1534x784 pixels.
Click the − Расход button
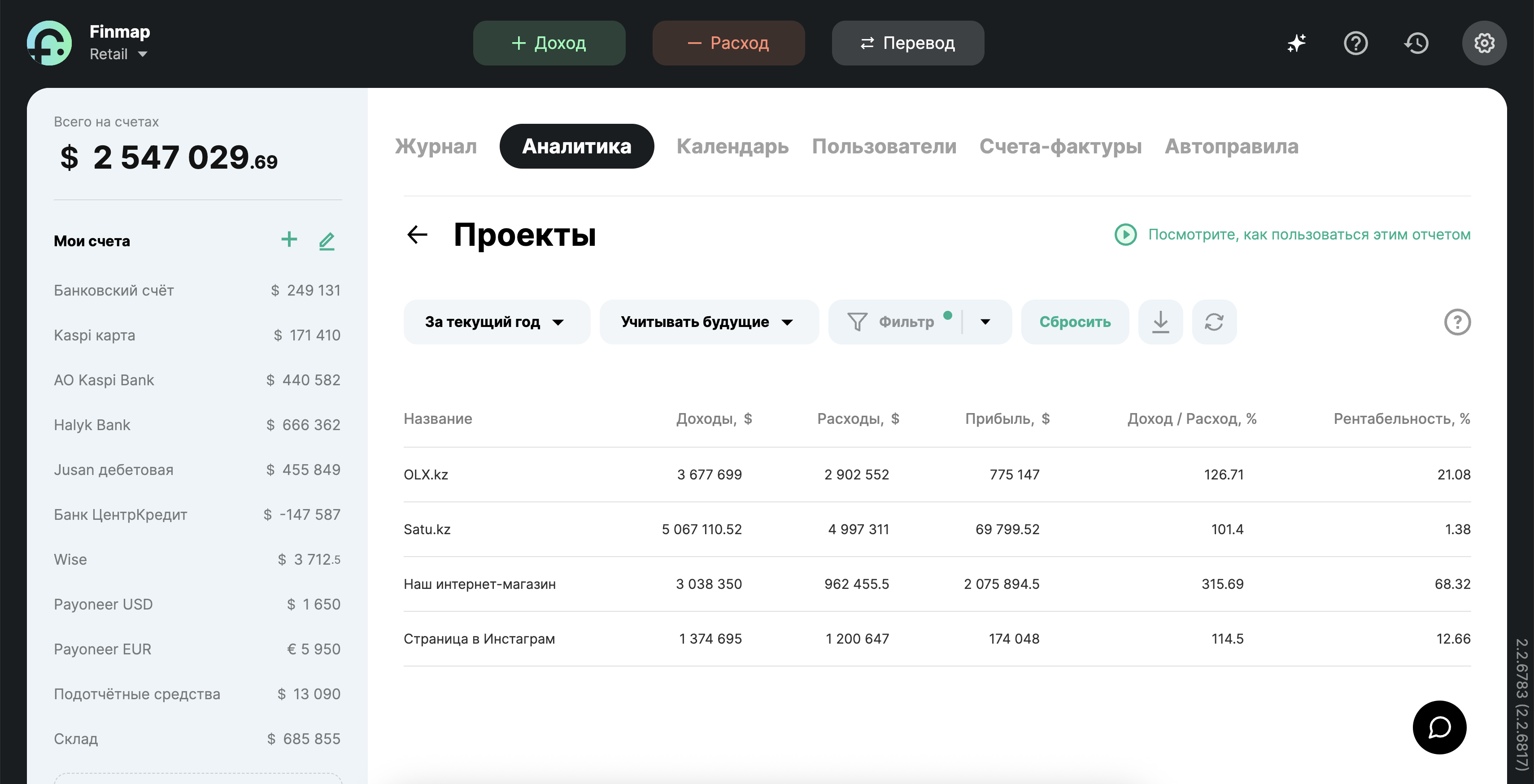(x=728, y=43)
